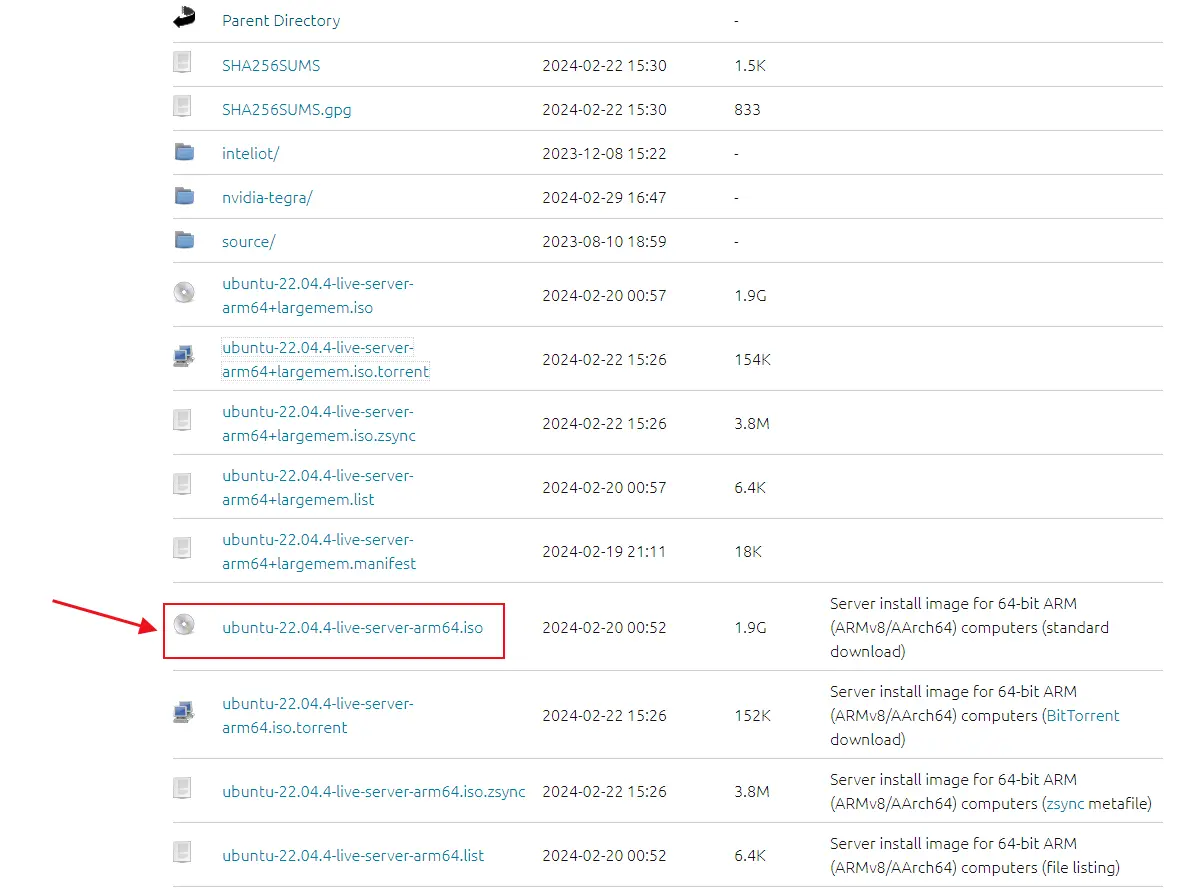Viewport: 1195px width, 890px height.
Task: Open the SHA256SUMS file link
Action: point(271,66)
